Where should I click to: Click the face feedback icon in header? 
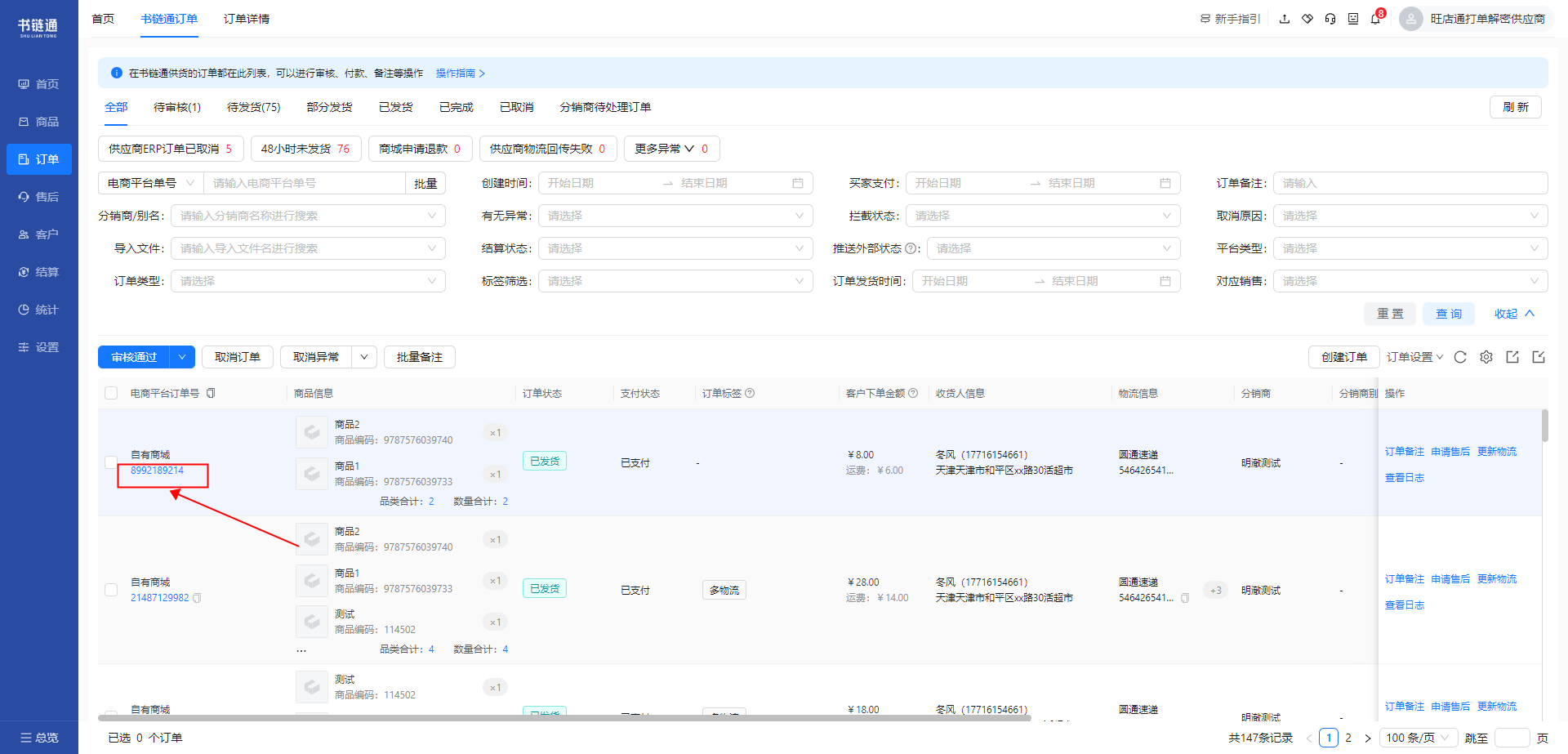1353,19
